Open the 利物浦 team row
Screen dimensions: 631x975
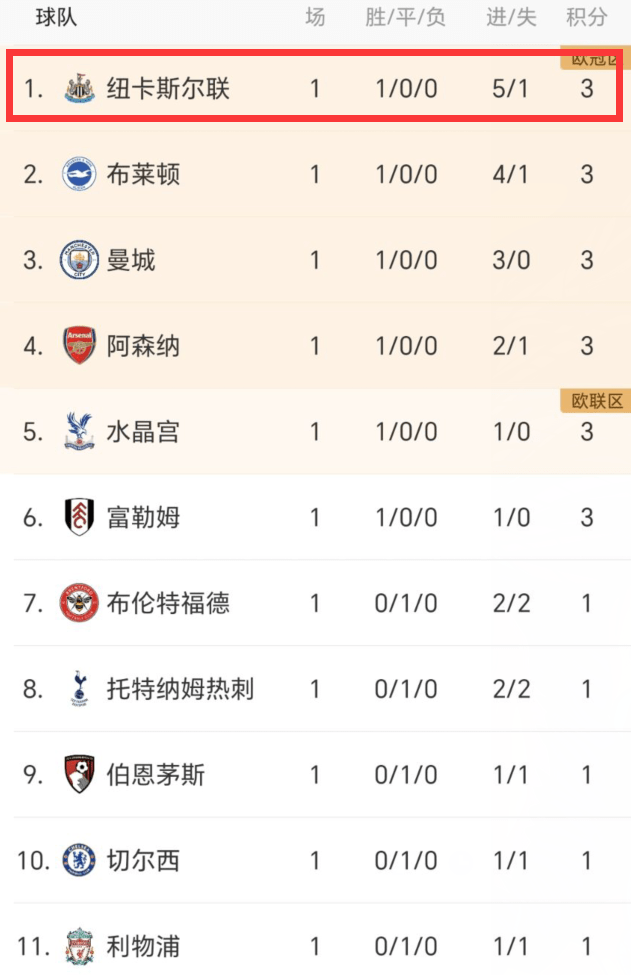click(x=315, y=946)
